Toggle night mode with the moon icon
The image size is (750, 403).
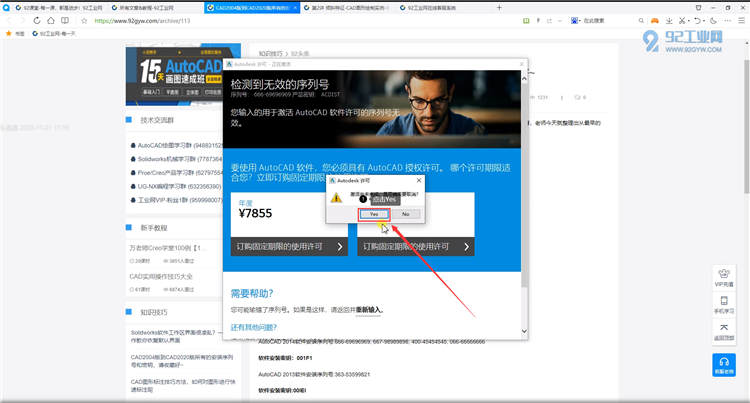713,21
